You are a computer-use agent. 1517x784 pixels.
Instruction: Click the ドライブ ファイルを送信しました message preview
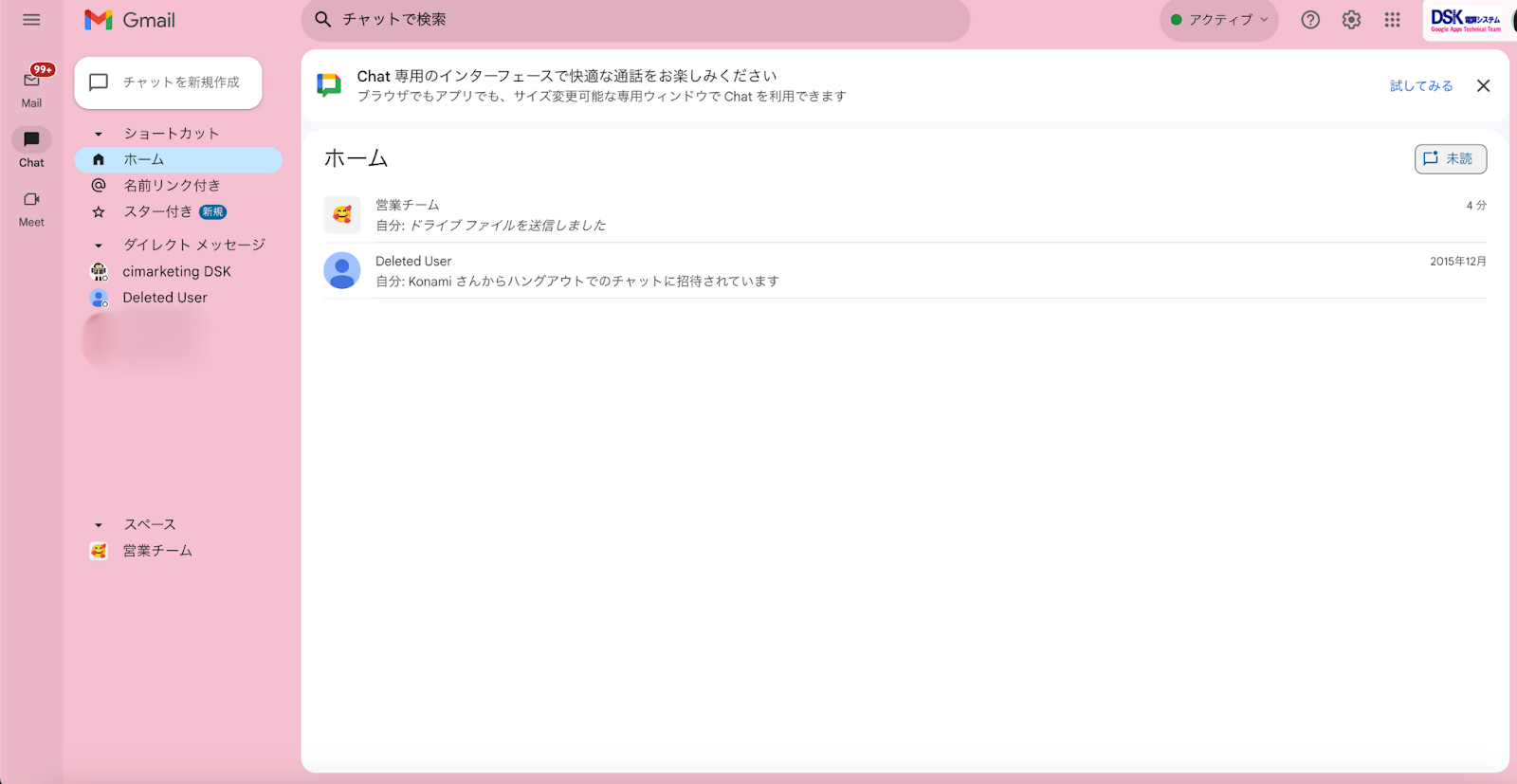click(x=507, y=226)
